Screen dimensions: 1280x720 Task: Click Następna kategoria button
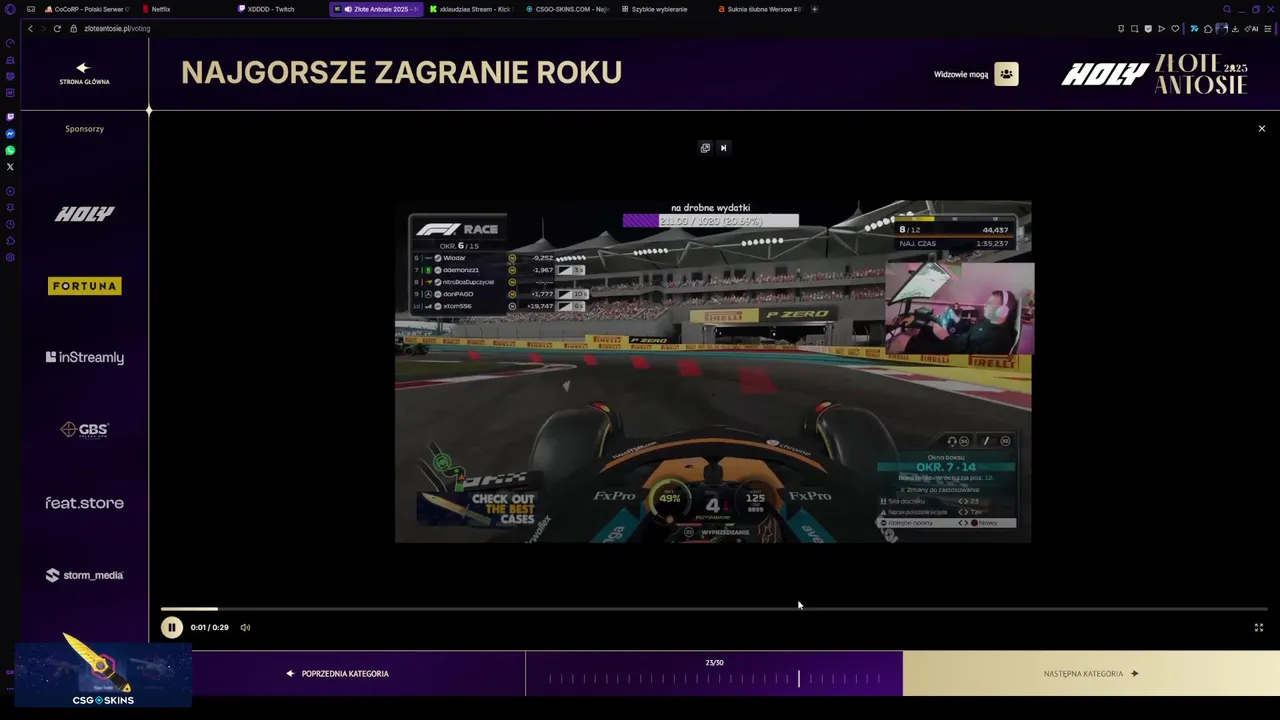click(x=1091, y=674)
